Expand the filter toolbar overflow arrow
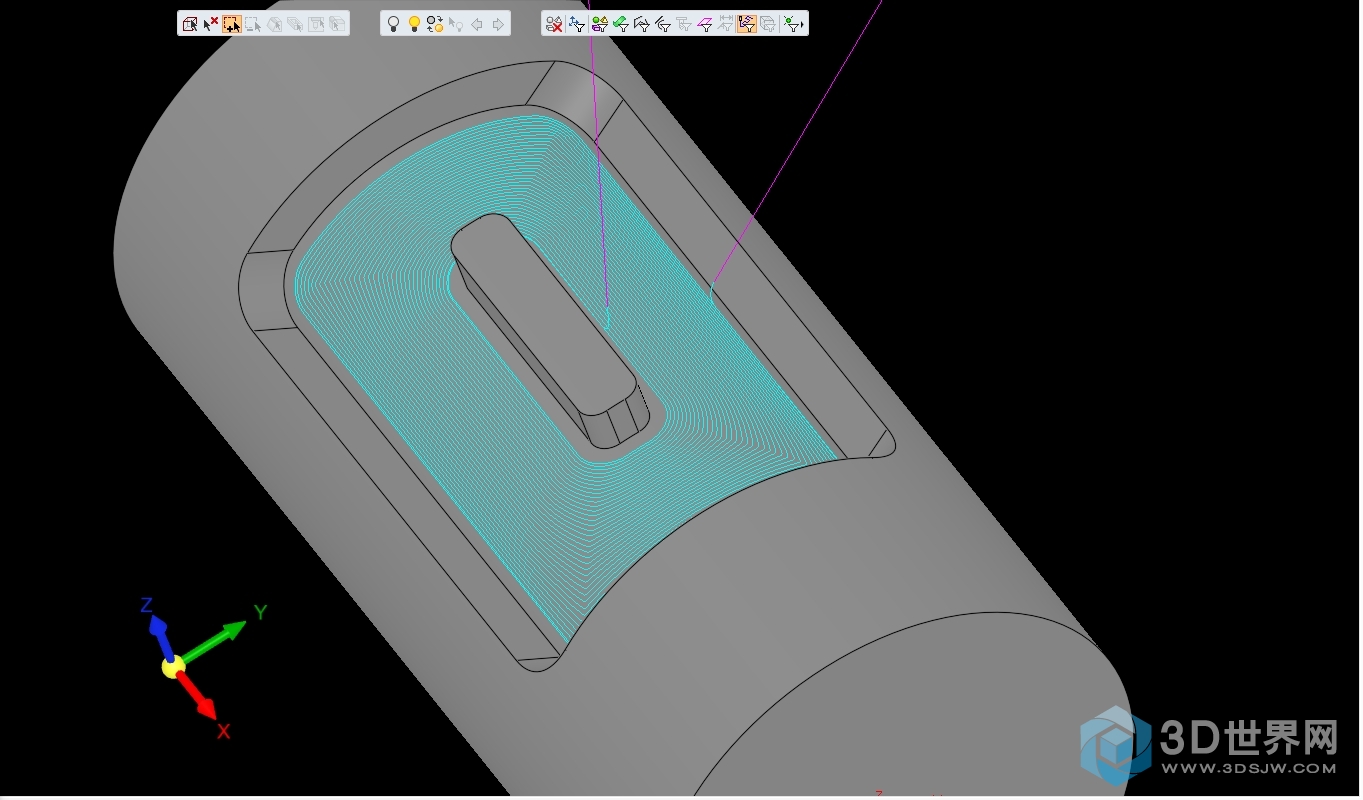1363x800 pixels. coord(803,25)
